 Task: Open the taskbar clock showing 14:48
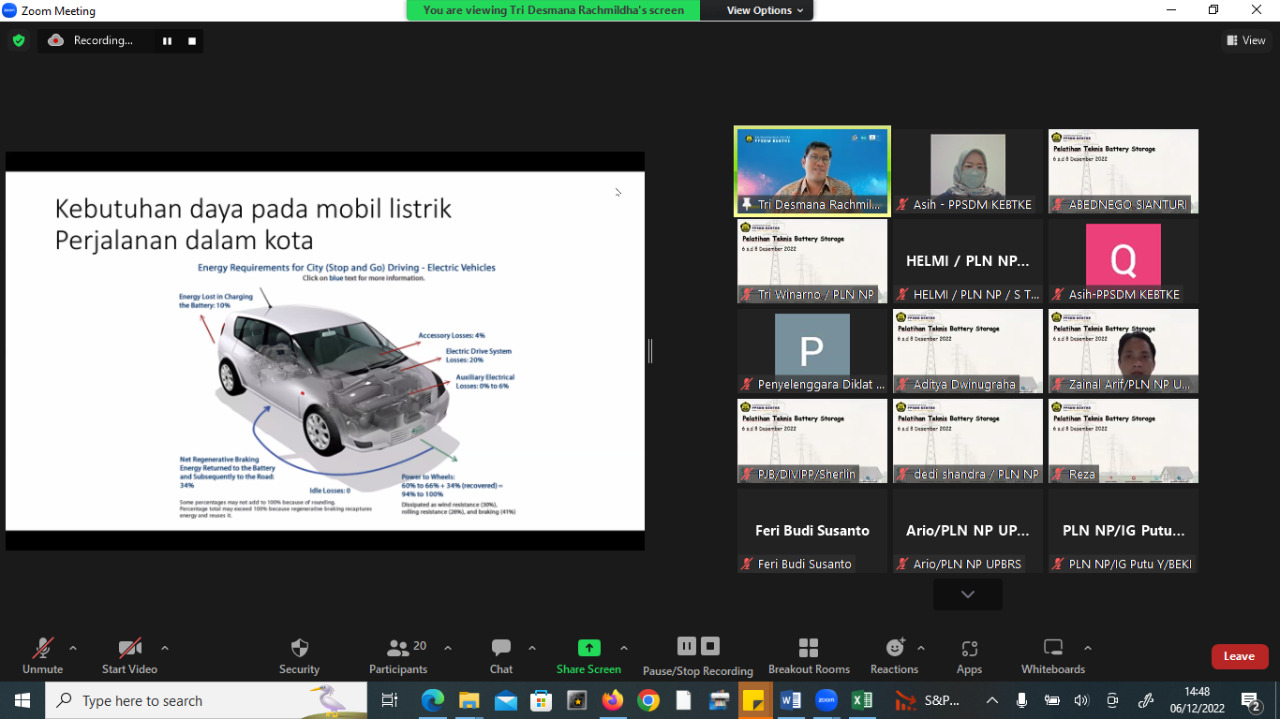1198,700
